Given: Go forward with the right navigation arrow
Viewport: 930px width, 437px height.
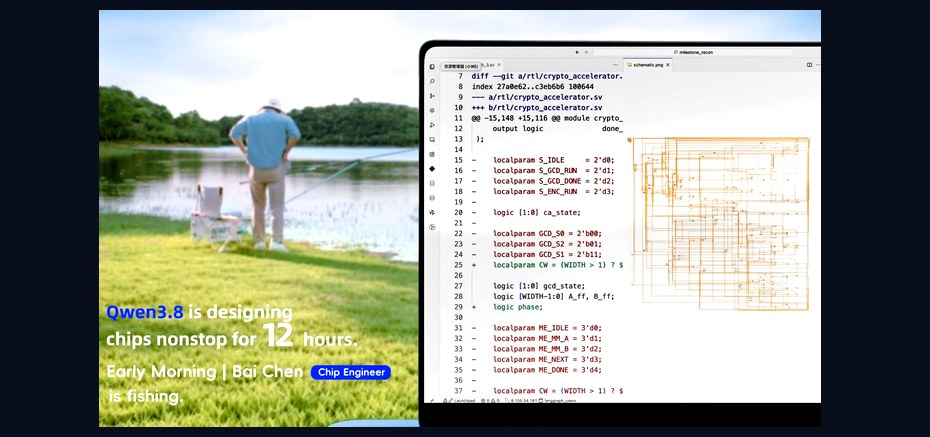Looking at the screenshot, I should (x=586, y=52).
